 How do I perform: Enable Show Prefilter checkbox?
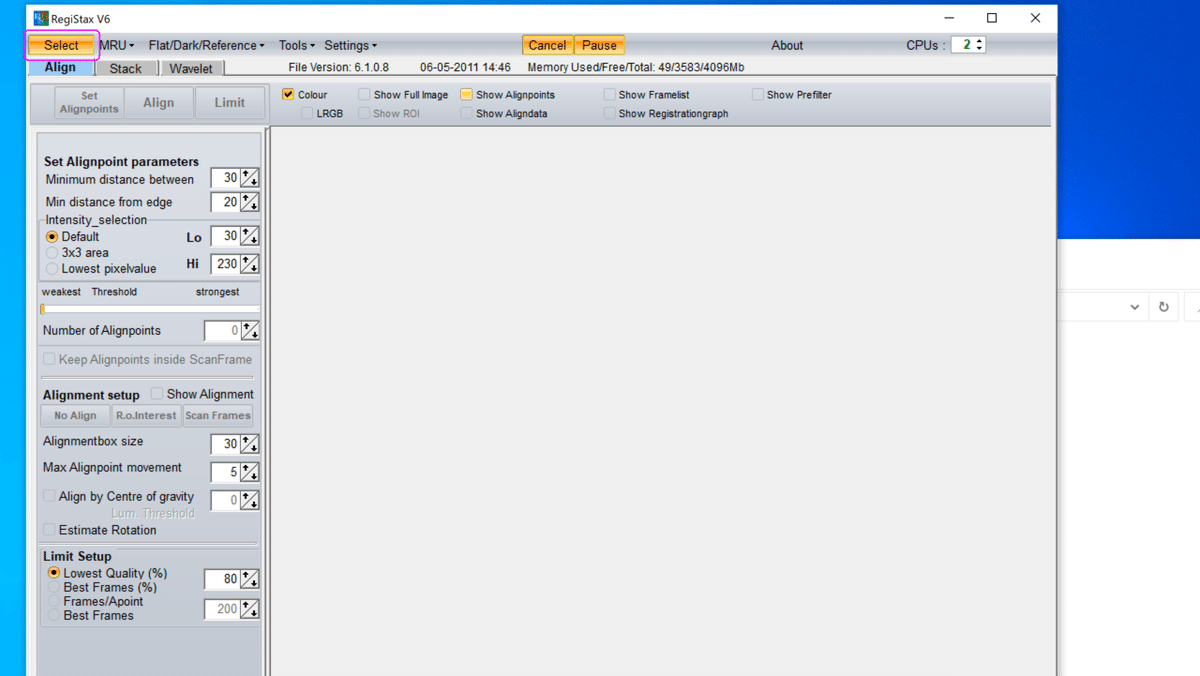pyautogui.click(x=758, y=95)
